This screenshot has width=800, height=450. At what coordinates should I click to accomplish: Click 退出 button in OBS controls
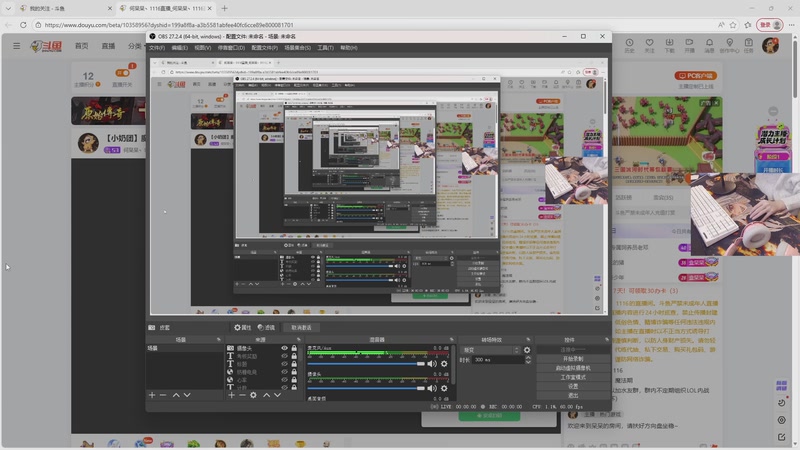coord(573,395)
